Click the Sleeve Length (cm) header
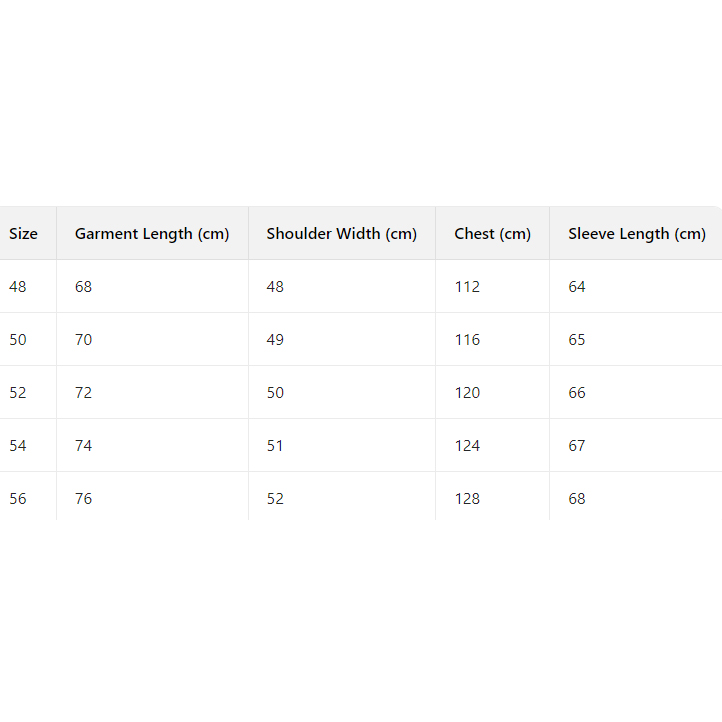Screen dimensions: 722x722 pos(637,234)
